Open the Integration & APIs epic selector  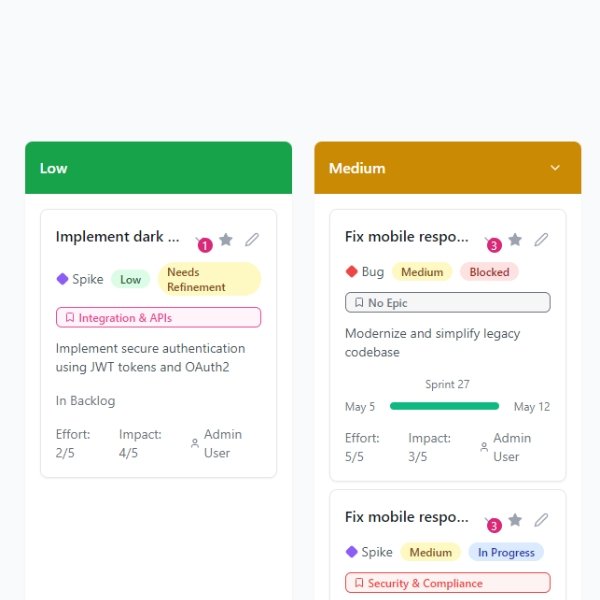158,318
